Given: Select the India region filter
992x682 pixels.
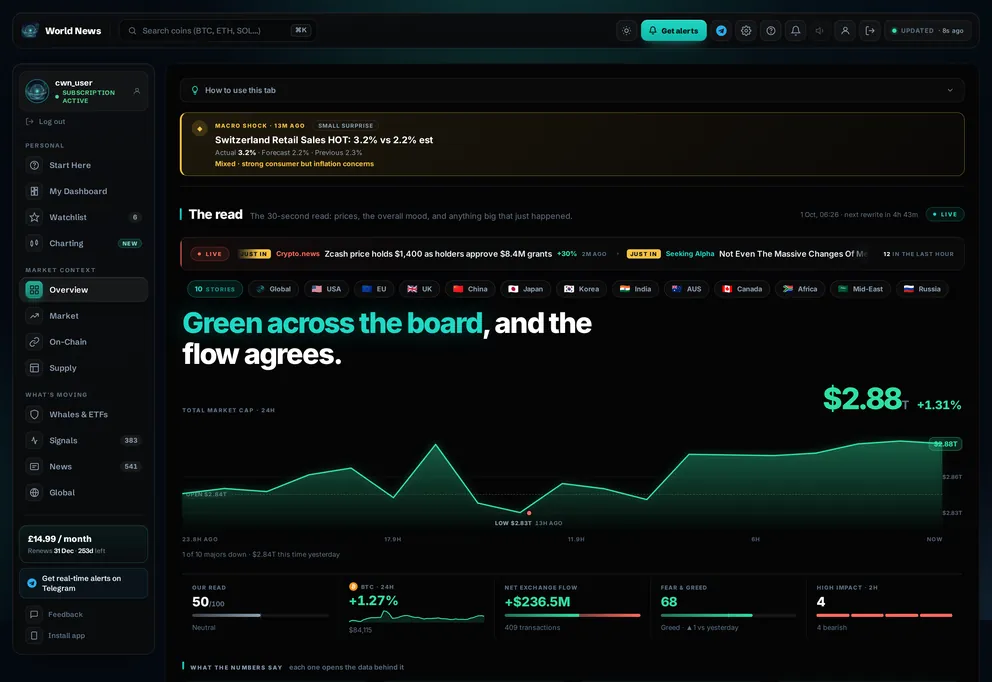Looking at the screenshot, I should [x=635, y=289].
